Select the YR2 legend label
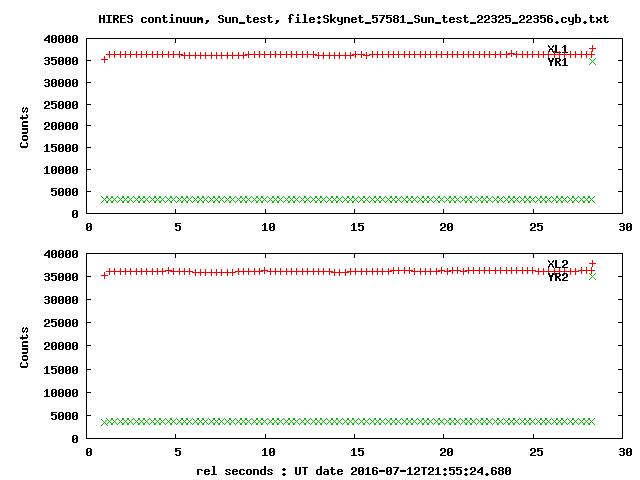The width and height of the screenshot is (640, 480). (558, 278)
